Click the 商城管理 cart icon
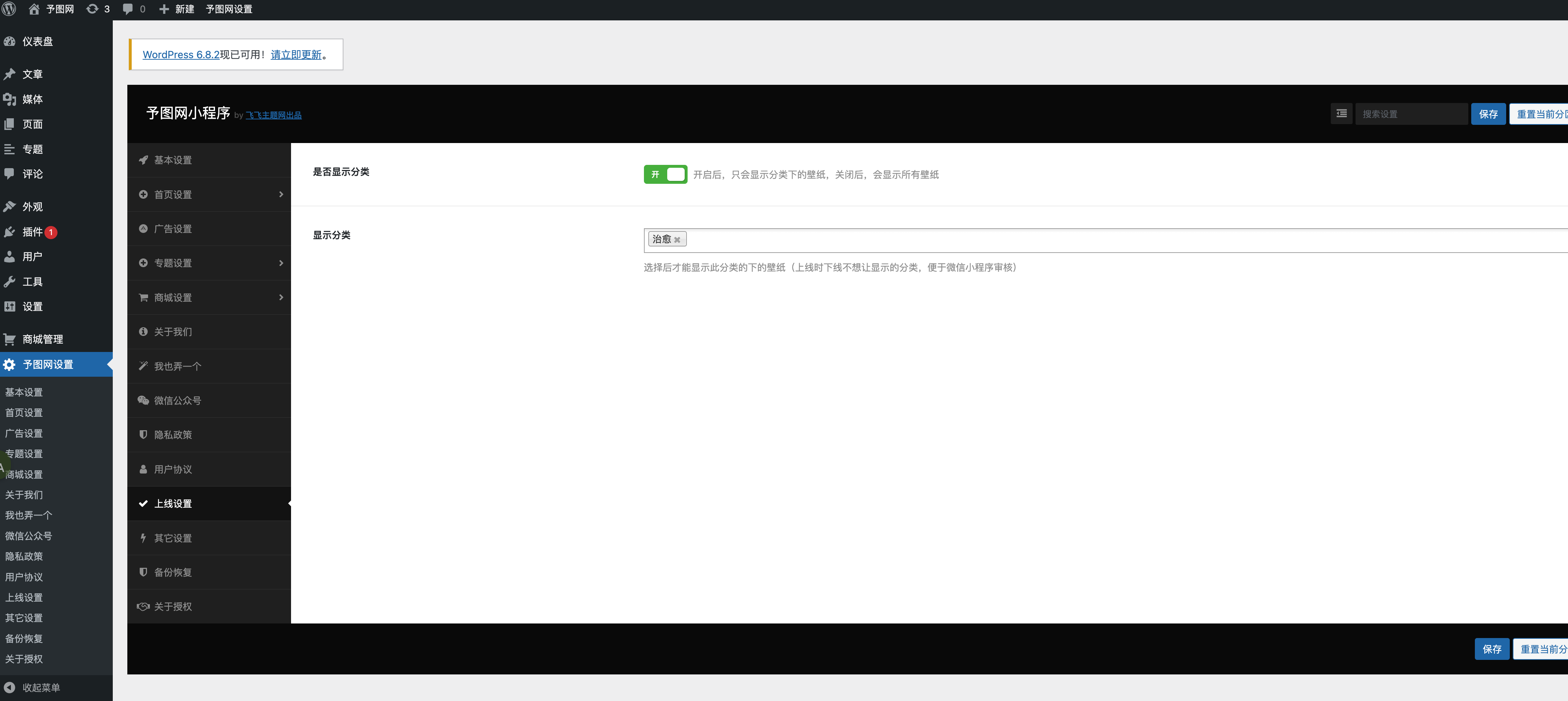1568x701 pixels. click(x=9, y=339)
